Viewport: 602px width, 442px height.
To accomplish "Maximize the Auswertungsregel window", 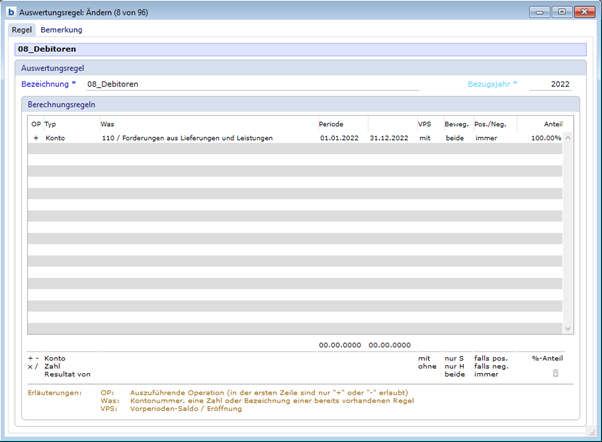I will click(x=561, y=12).
